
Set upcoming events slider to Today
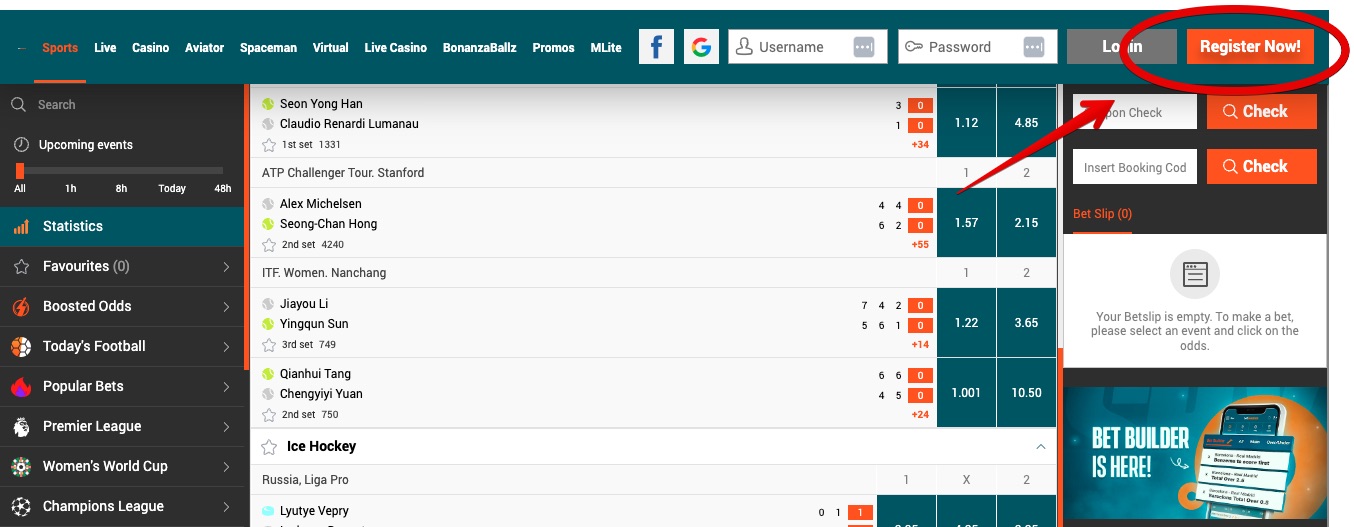(172, 188)
